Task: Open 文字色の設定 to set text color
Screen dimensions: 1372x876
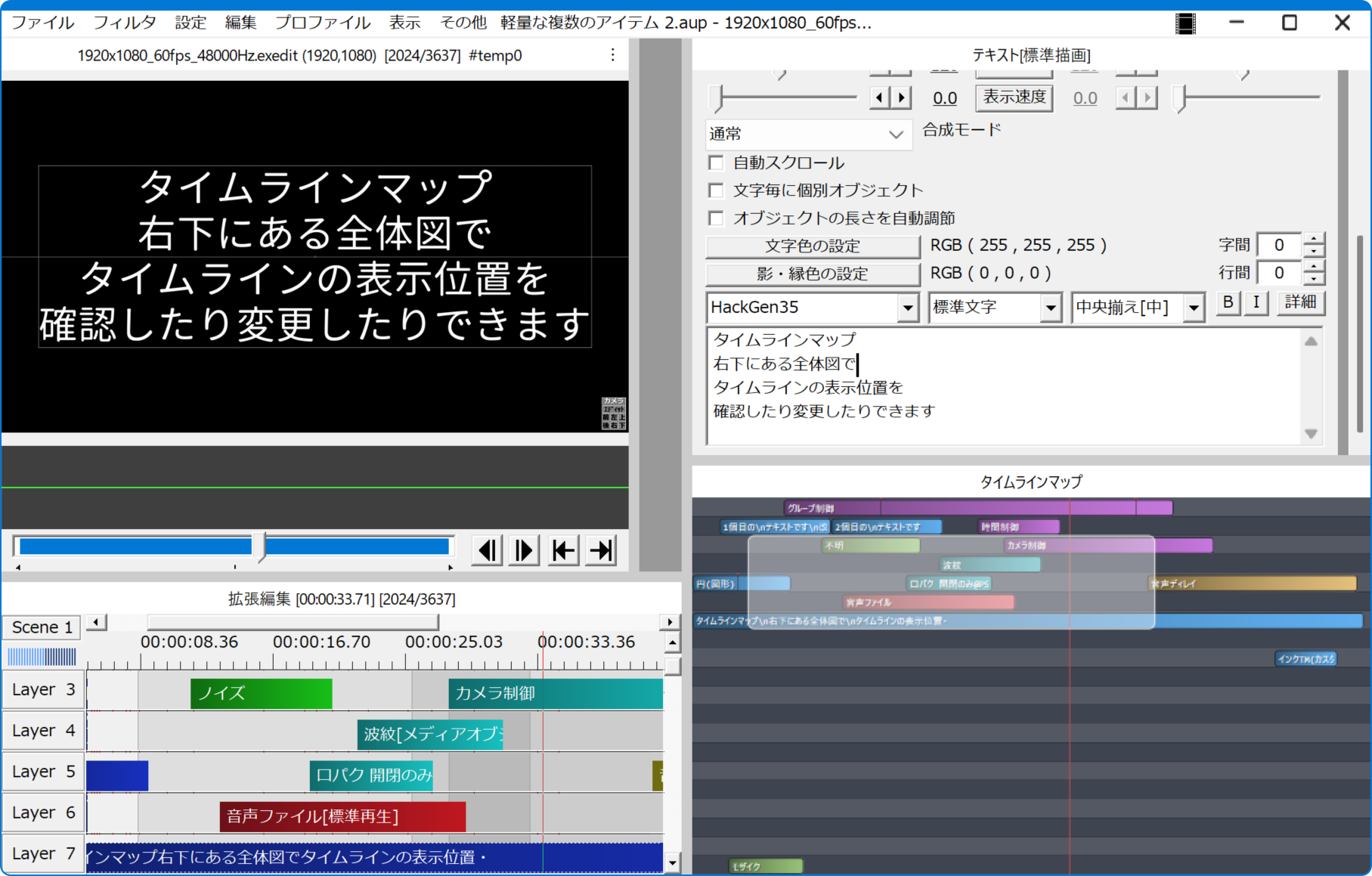Action: tap(812, 246)
